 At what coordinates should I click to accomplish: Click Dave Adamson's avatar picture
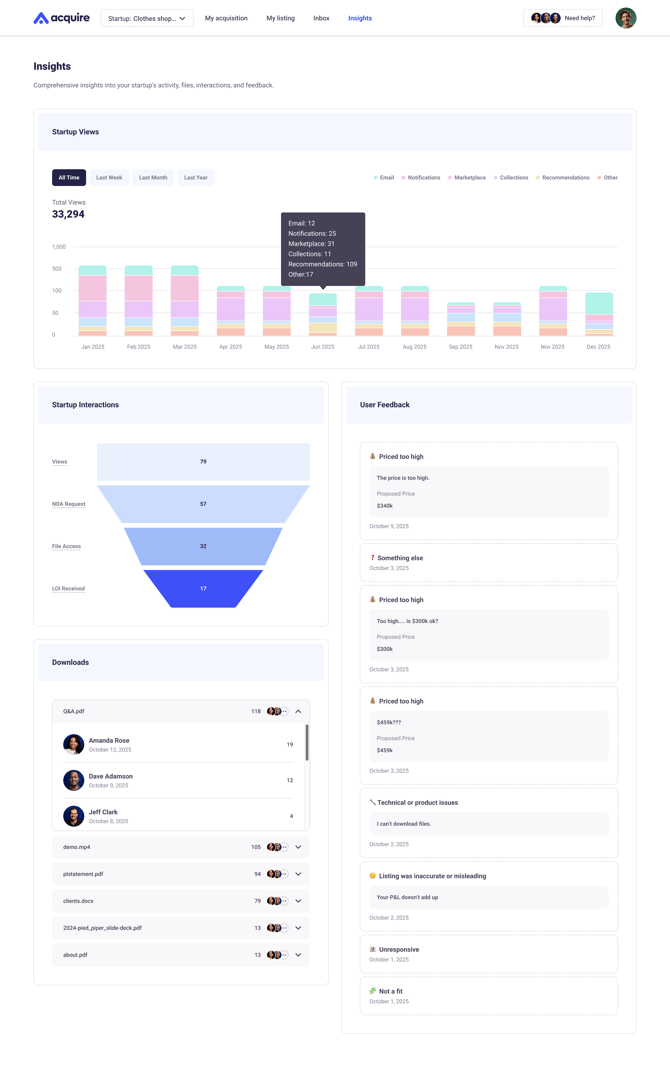(74, 780)
